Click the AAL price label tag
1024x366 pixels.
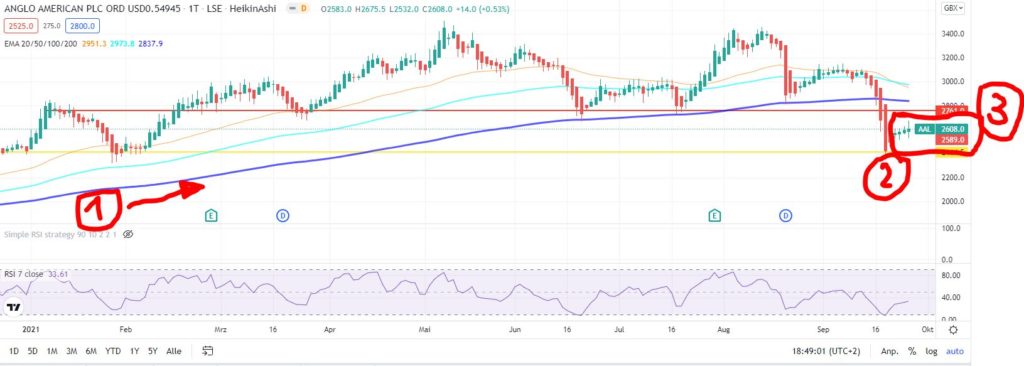[x=925, y=129]
